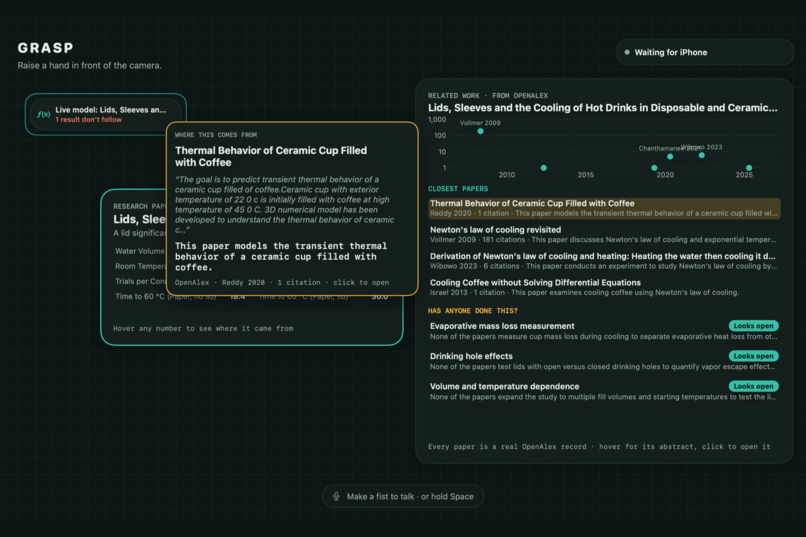Screen dimensions: 806x537
Task: Click 'click to open' in popup footer
Action: (x=361, y=283)
